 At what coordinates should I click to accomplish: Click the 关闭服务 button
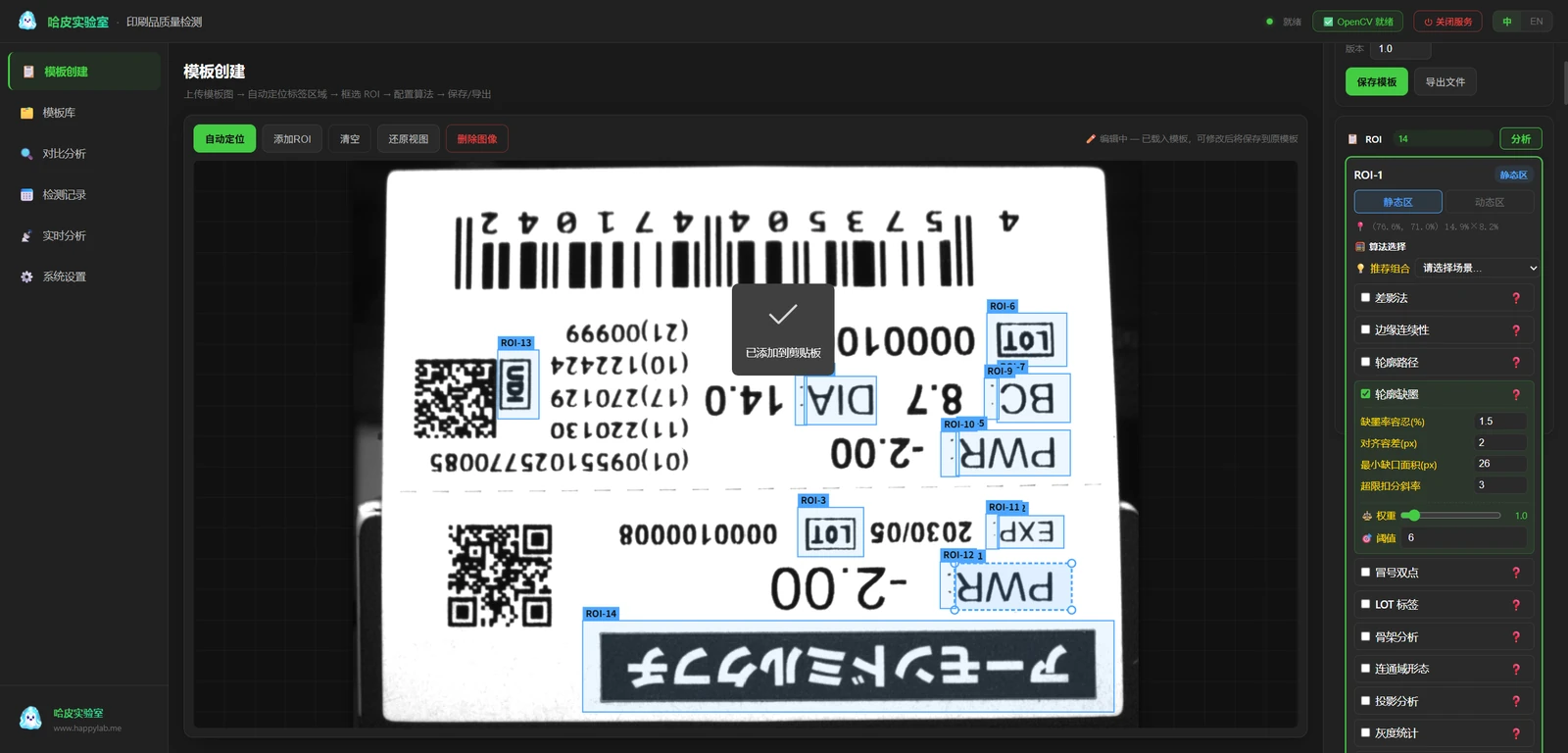1448,22
